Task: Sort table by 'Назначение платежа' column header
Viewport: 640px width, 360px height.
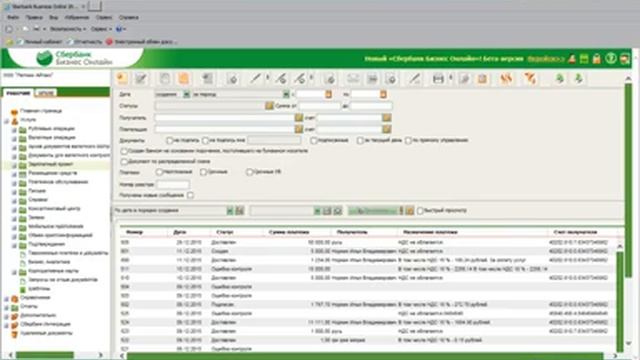Action: (x=430, y=232)
